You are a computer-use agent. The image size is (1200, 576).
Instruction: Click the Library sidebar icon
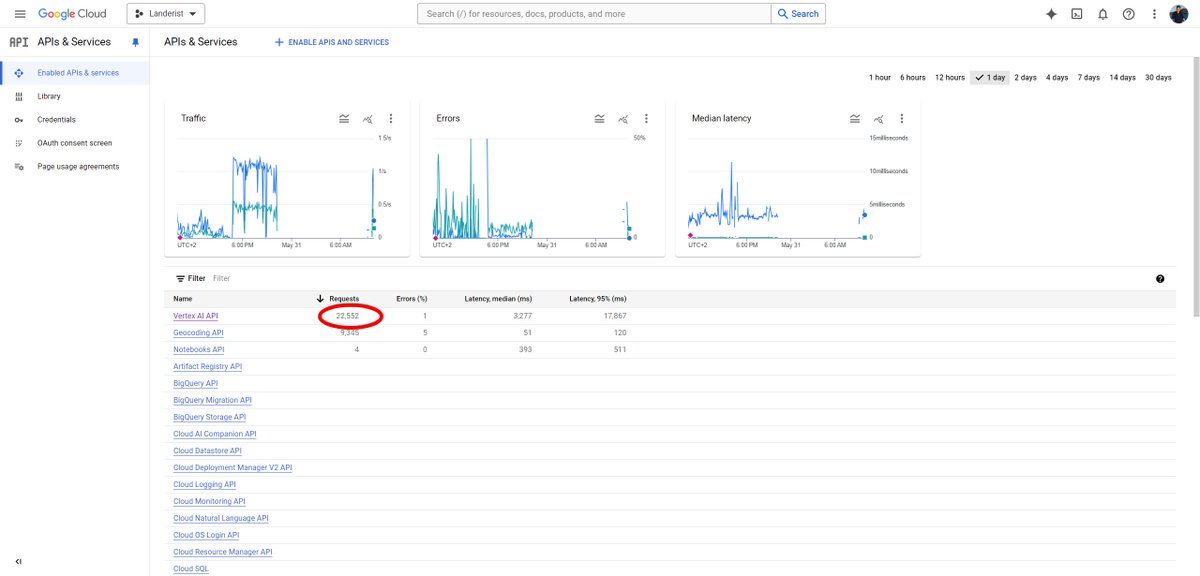[x=18, y=96]
